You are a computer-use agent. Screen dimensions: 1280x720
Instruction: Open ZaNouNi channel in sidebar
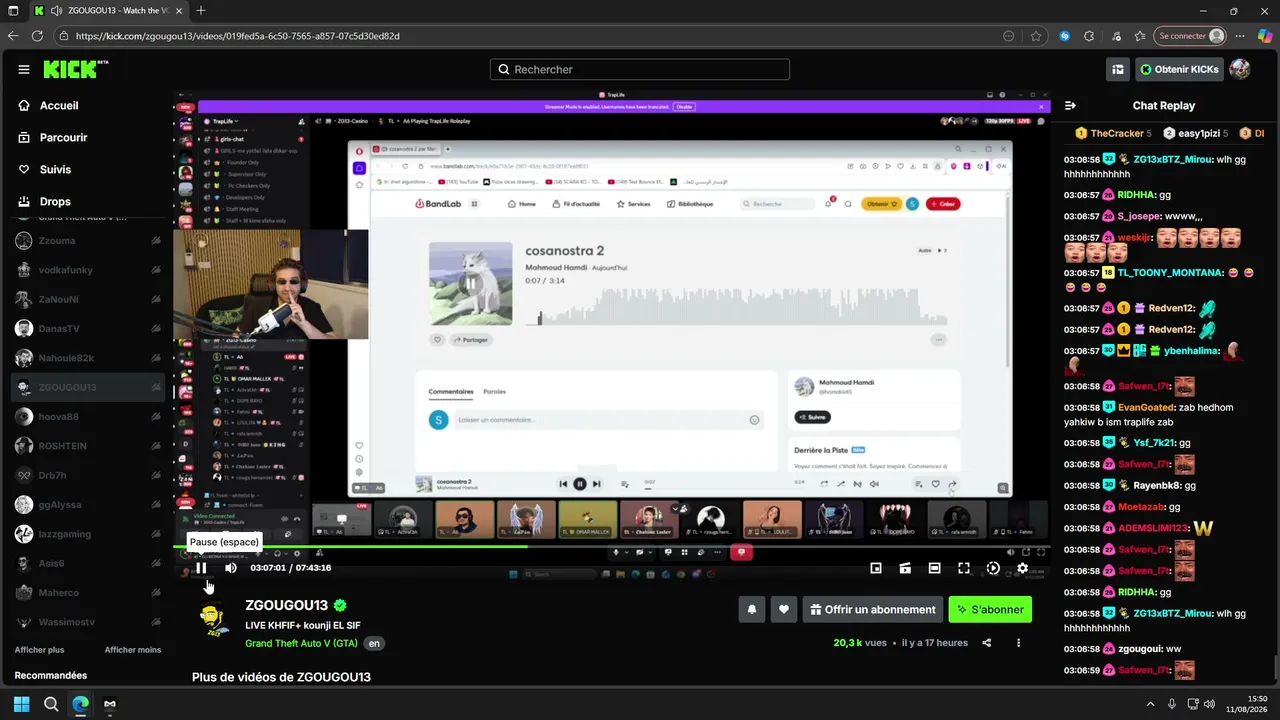pos(87,299)
